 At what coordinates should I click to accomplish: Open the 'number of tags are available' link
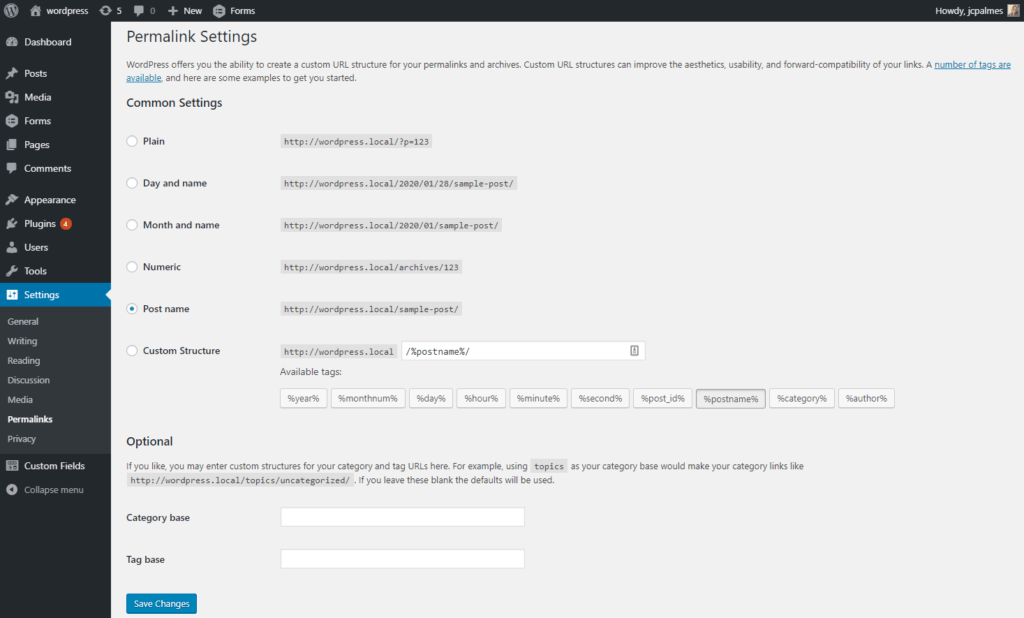pos(972,65)
